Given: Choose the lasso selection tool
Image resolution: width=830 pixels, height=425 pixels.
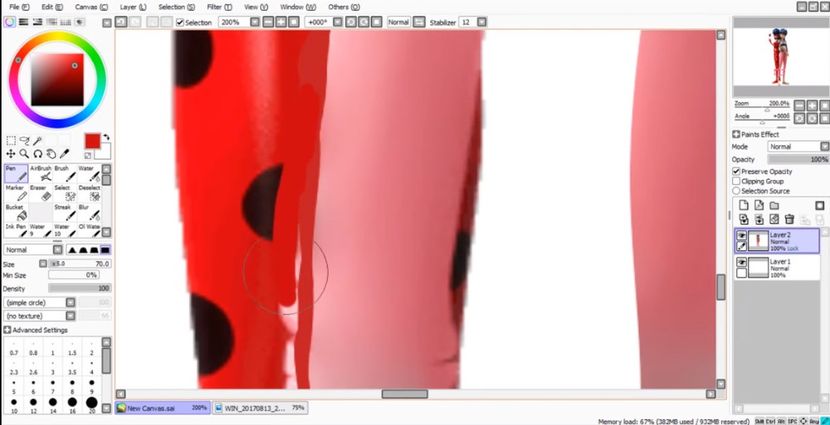Looking at the screenshot, I should click(24, 141).
